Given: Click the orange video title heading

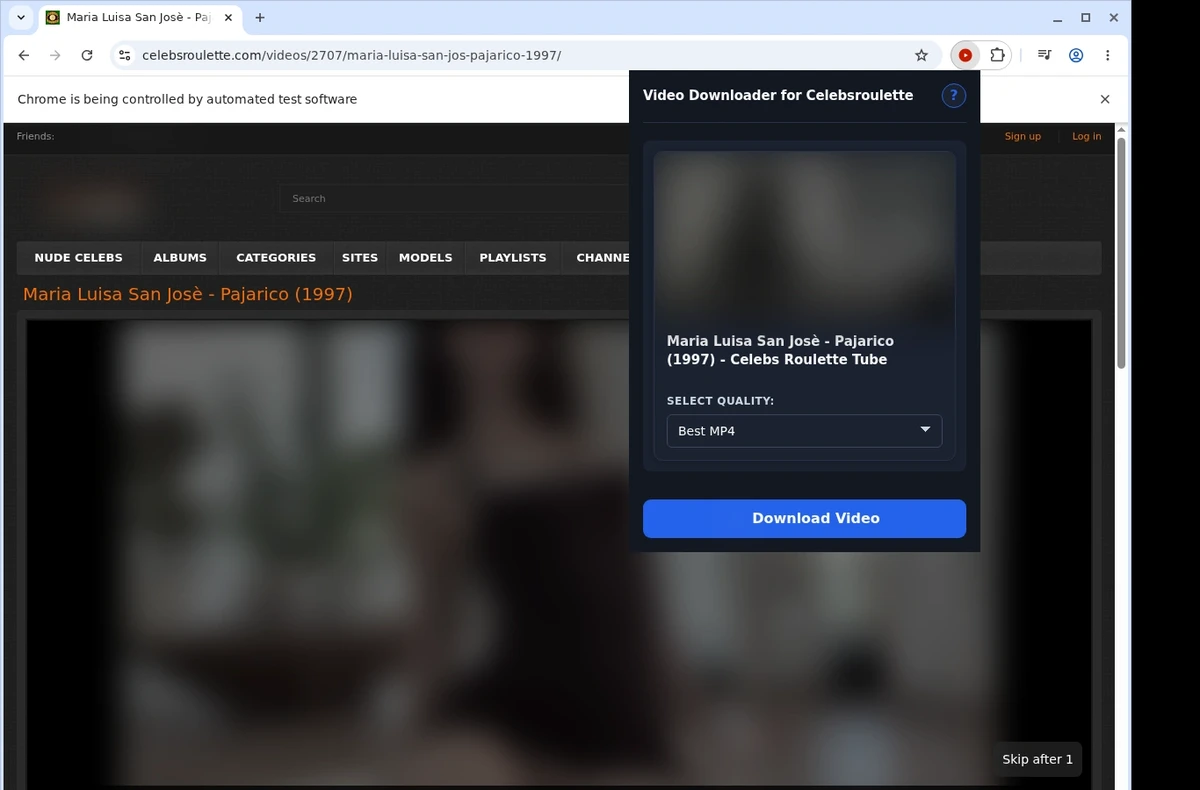Looking at the screenshot, I should [188, 294].
